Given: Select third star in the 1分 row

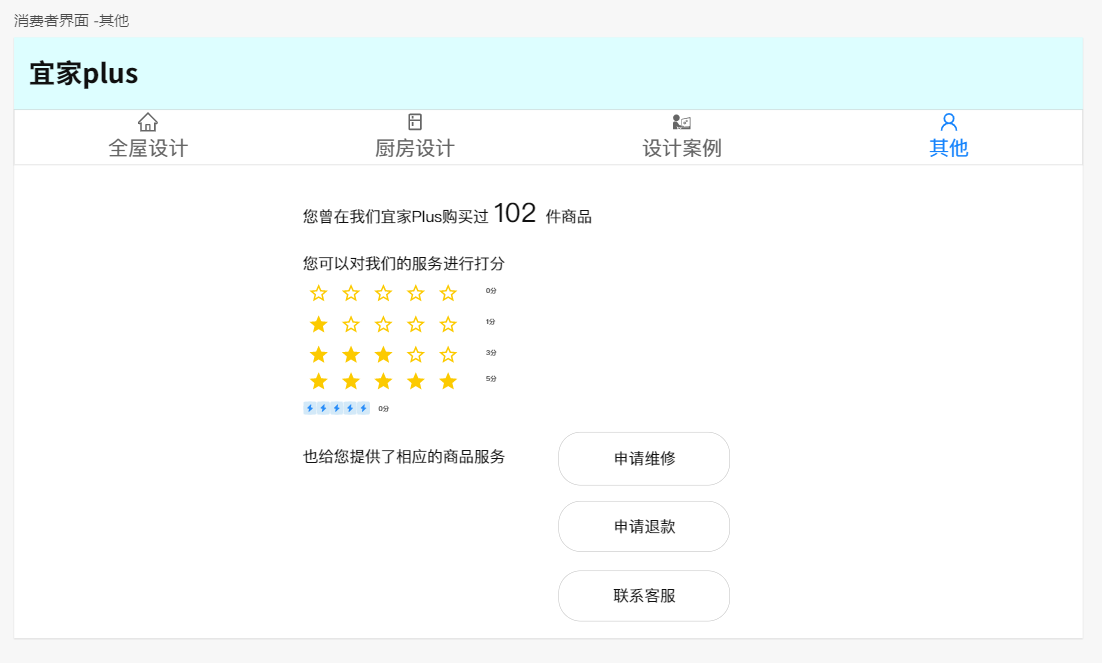Looking at the screenshot, I should click(383, 324).
